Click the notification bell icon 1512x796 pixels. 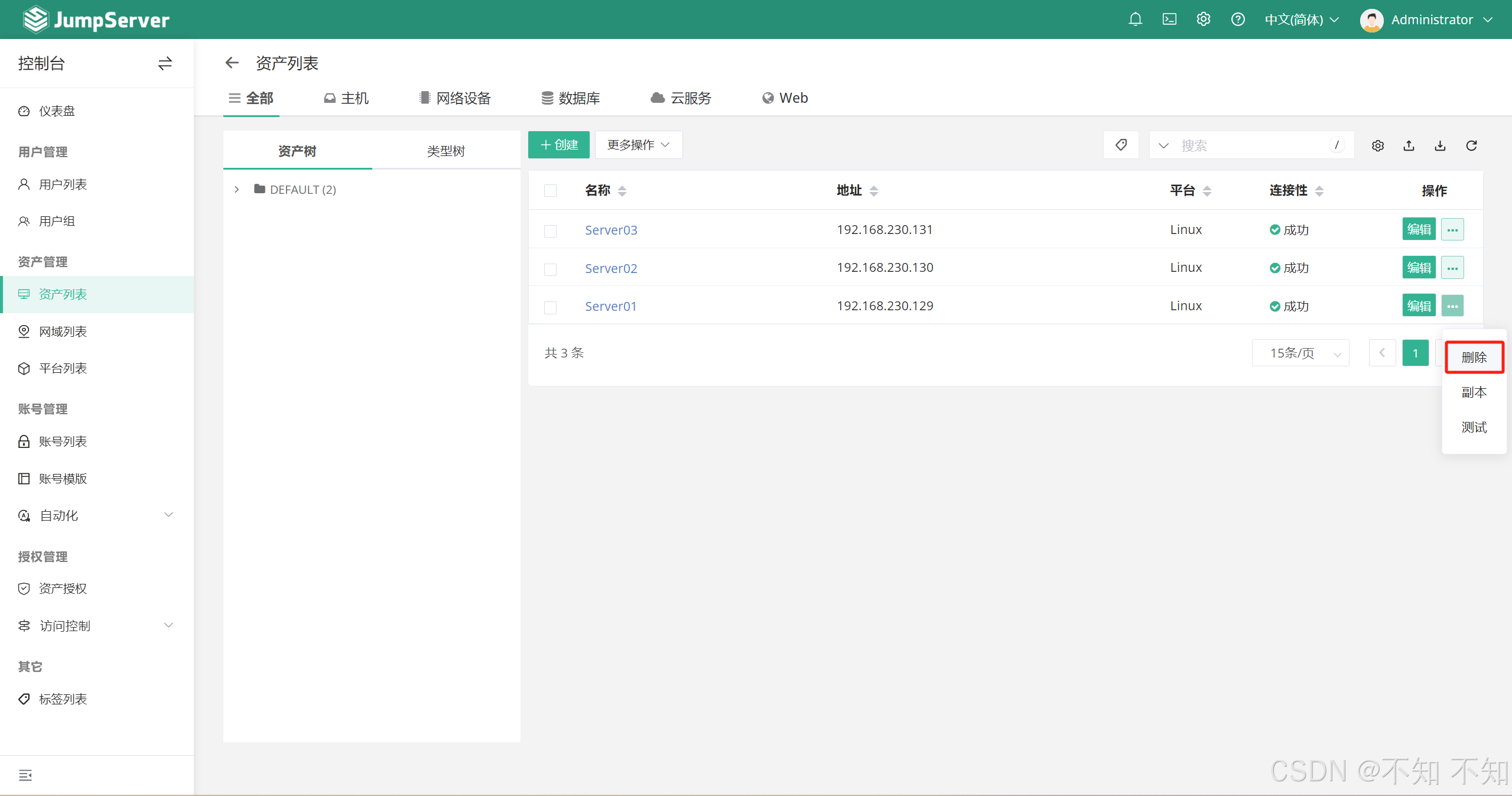point(1134,20)
